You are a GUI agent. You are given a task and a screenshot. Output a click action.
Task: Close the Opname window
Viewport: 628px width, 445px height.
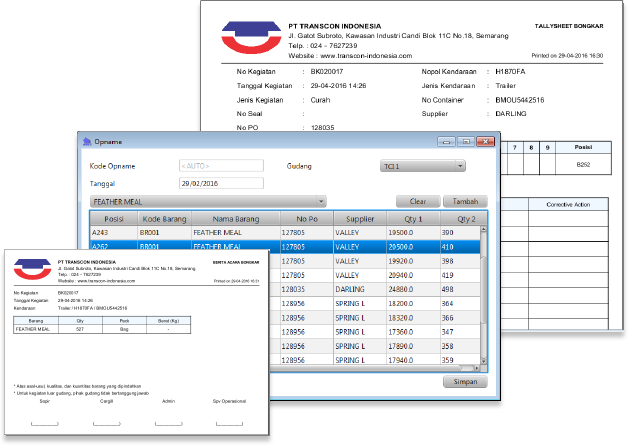click(x=485, y=141)
